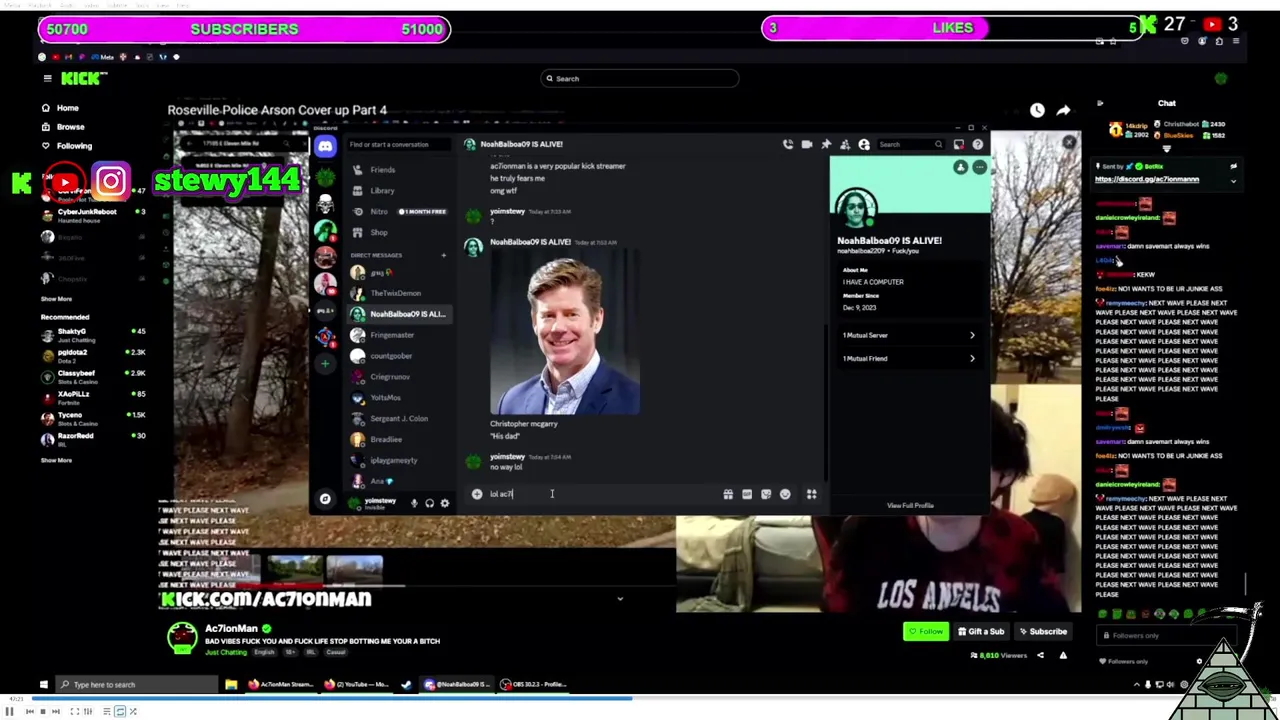Click the report alert icon near viewers
This screenshot has width=1280, height=720.
click(1063, 655)
